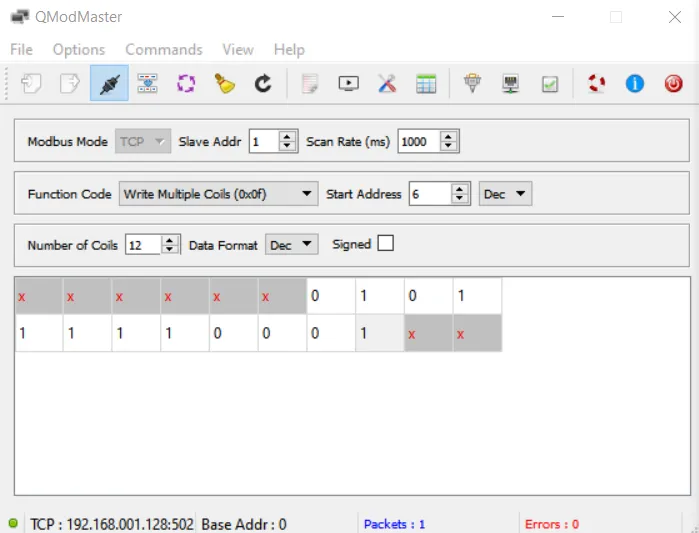This screenshot has height=533, width=699.
Task: Click the blue Info about icon
Action: [634, 84]
